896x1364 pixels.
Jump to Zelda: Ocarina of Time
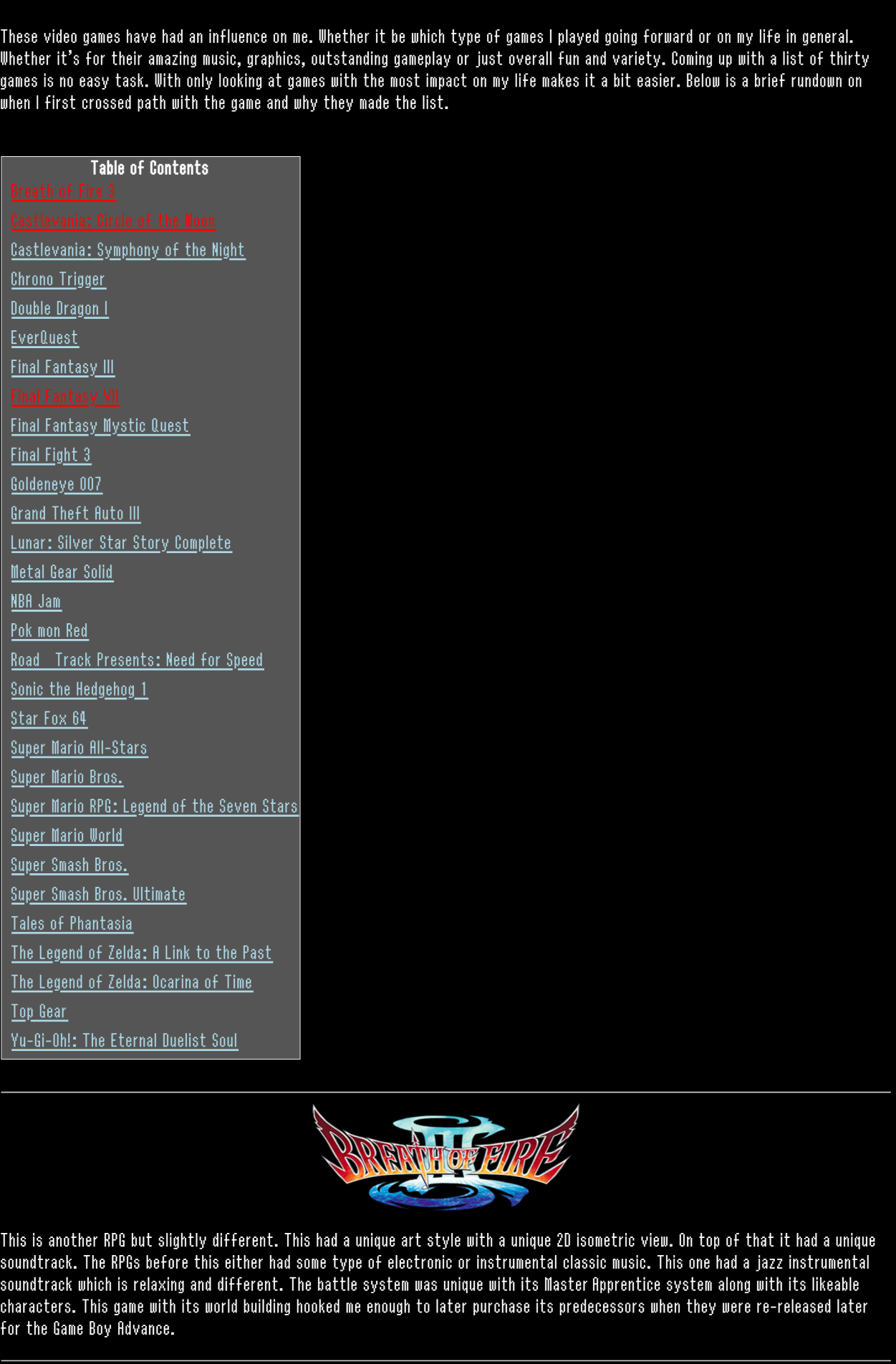tap(132, 983)
